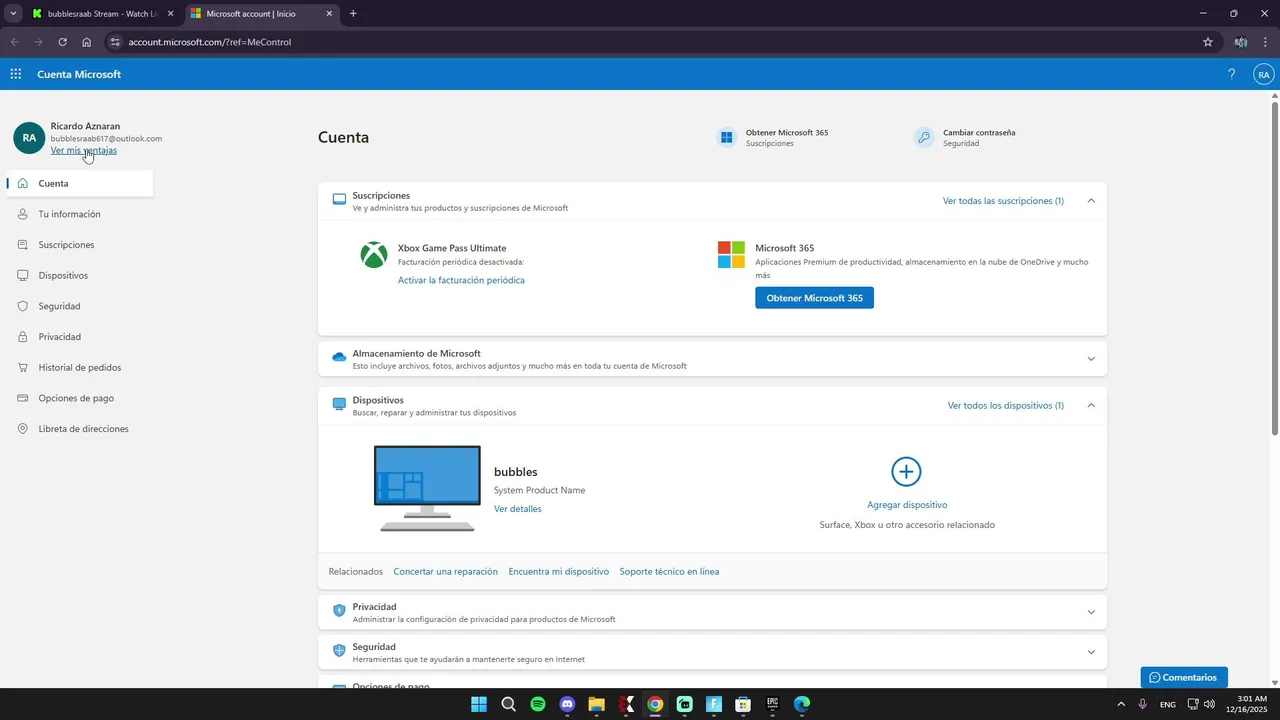Image resolution: width=1280 pixels, height=720 pixels.
Task: Go to Suscripciones in the sidebar
Action: 80,245
